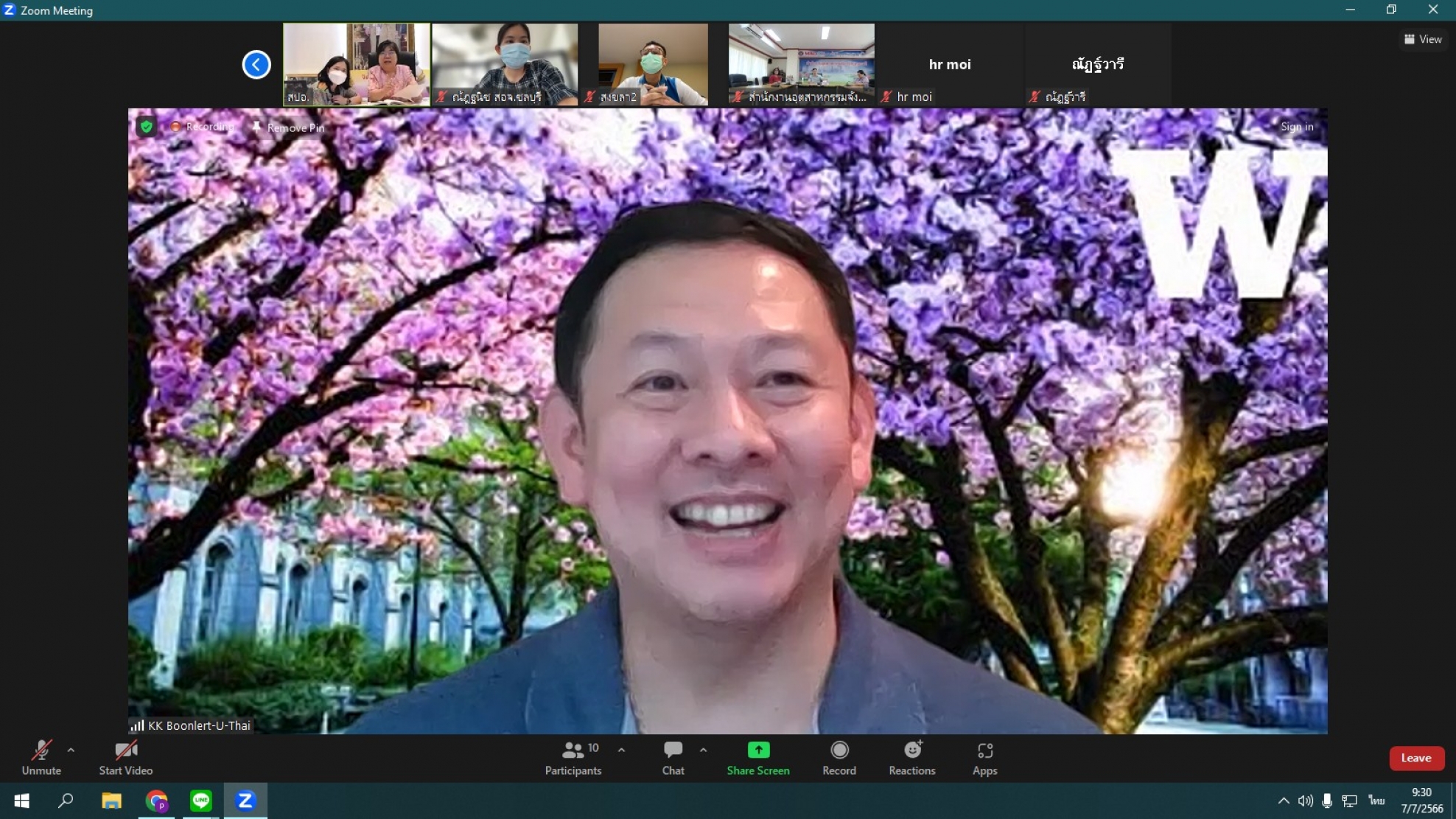The width and height of the screenshot is (1456, 819).
Task: Select ณัฏฐนิช สอจ.ชลบุรี video thumbnail
Action: click(x=505, y=64)
